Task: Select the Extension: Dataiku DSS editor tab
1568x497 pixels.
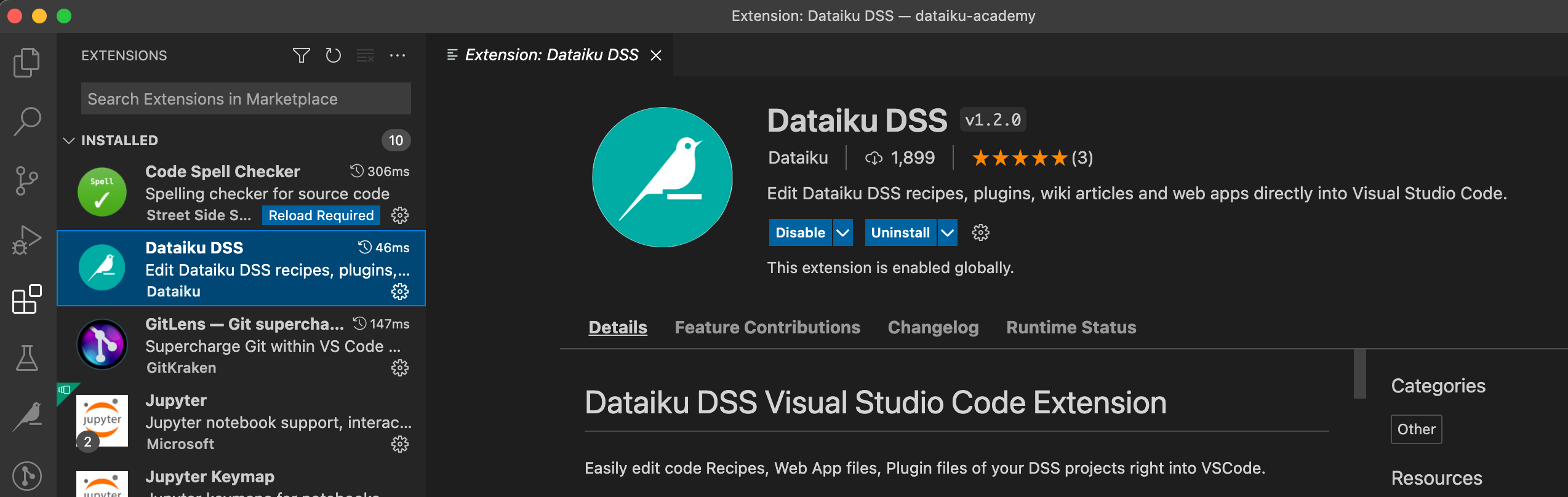Action: pos(551,55)
